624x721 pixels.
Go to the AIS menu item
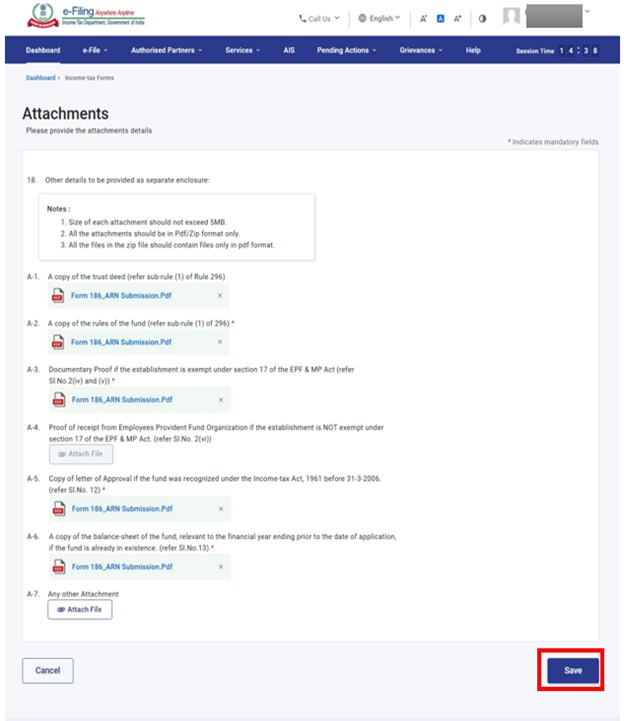(x=289, y=50)
